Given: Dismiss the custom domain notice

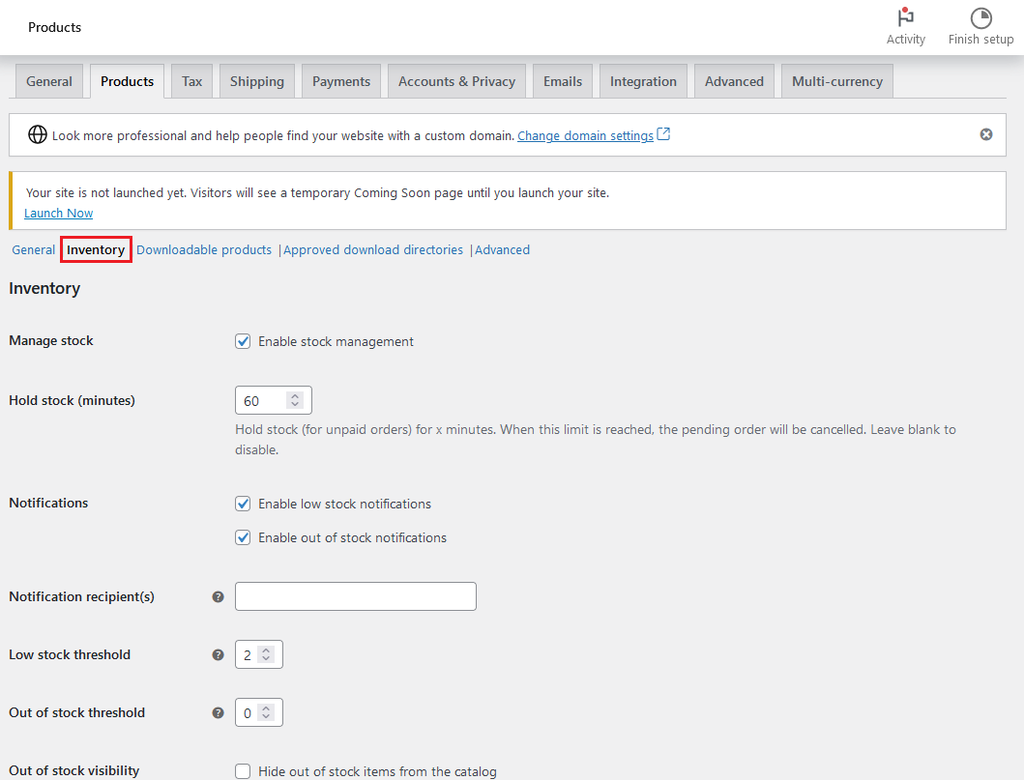Looking at the screenshot, I should 986,135.
